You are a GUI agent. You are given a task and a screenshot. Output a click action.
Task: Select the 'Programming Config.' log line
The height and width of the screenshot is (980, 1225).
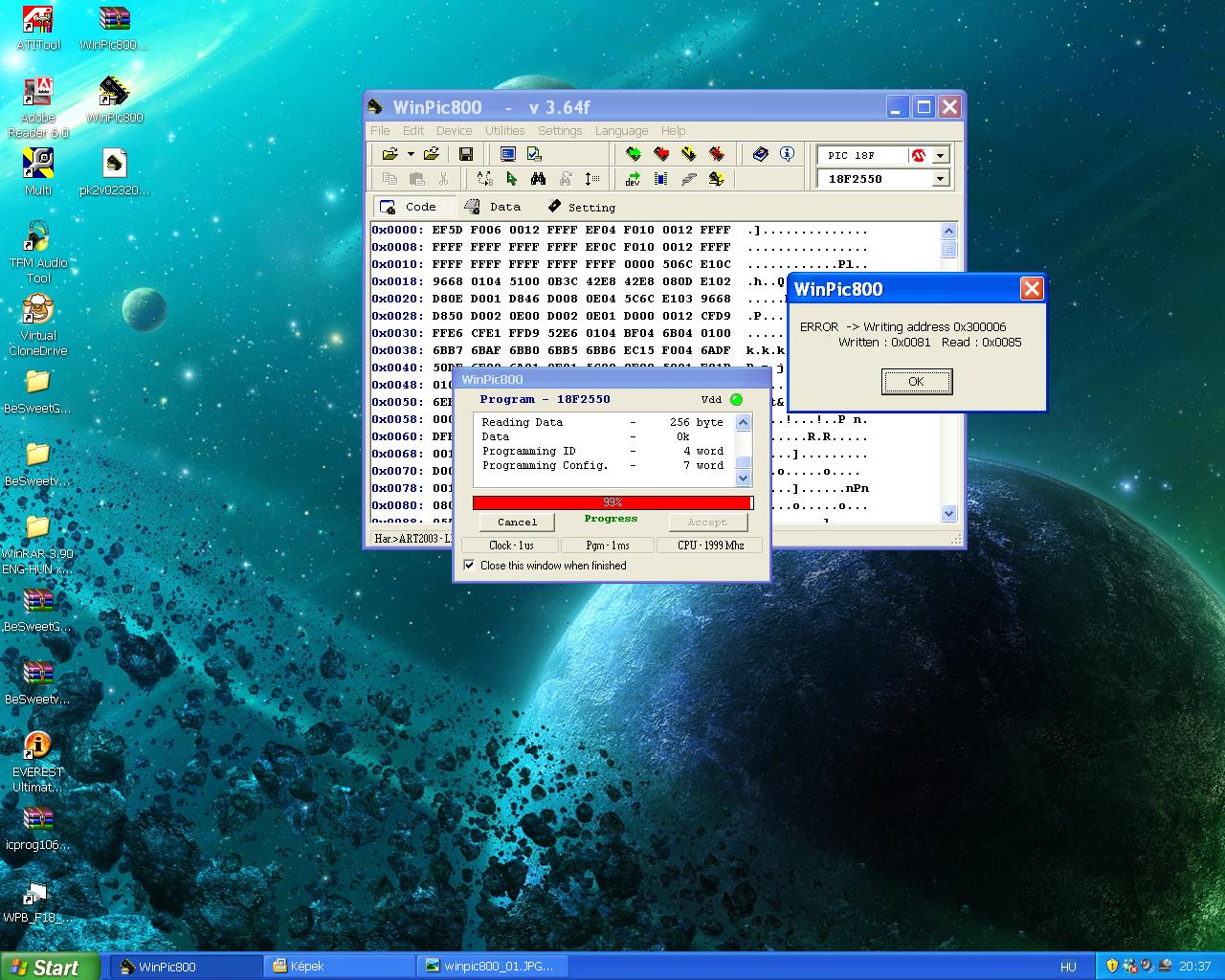603,466
